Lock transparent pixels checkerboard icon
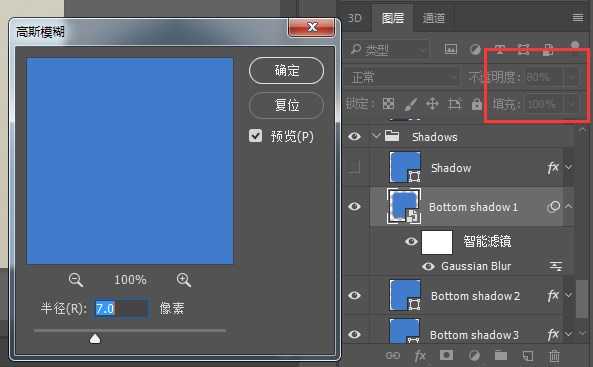The image size is (593, 367). [388, 104]
